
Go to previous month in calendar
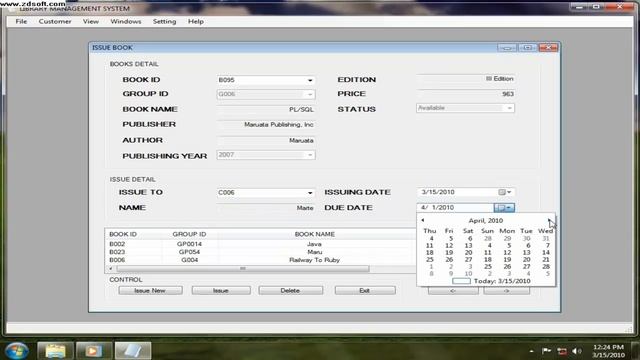(423, 220)
